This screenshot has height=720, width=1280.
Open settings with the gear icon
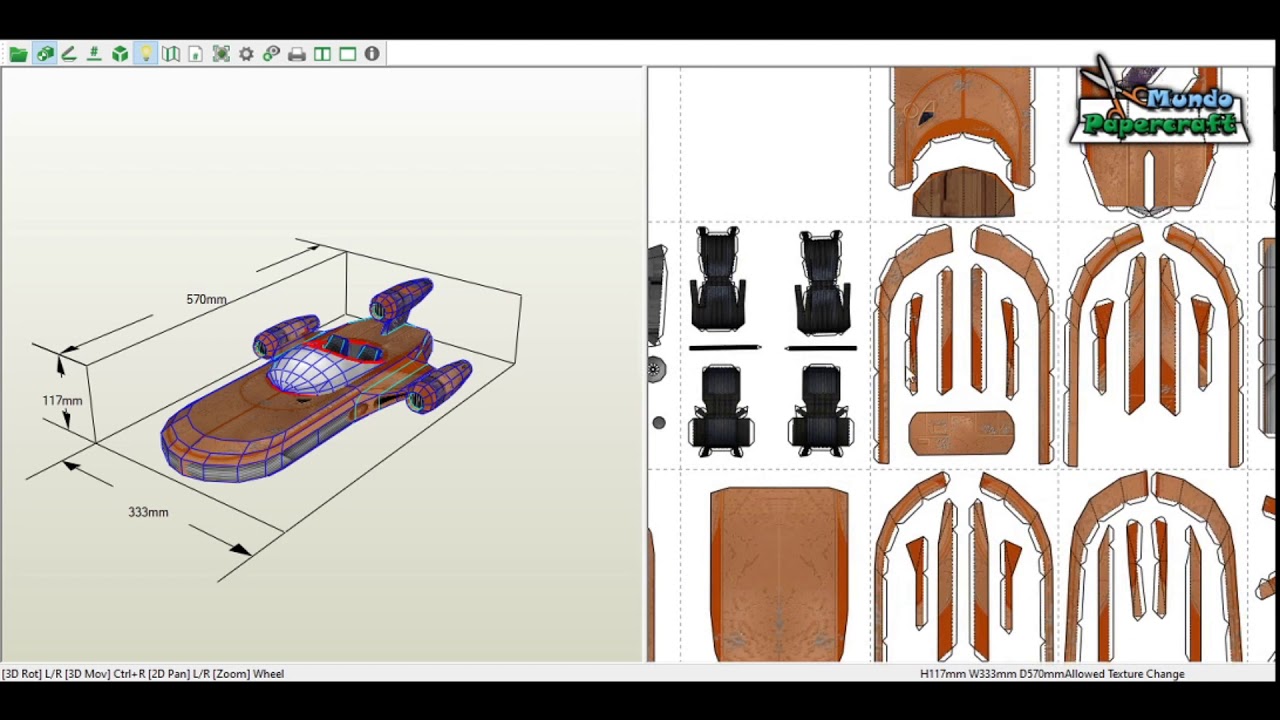click(246, 54)
